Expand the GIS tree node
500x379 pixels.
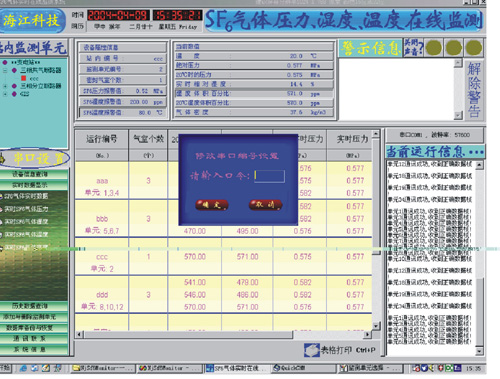(x=5, y=94)
